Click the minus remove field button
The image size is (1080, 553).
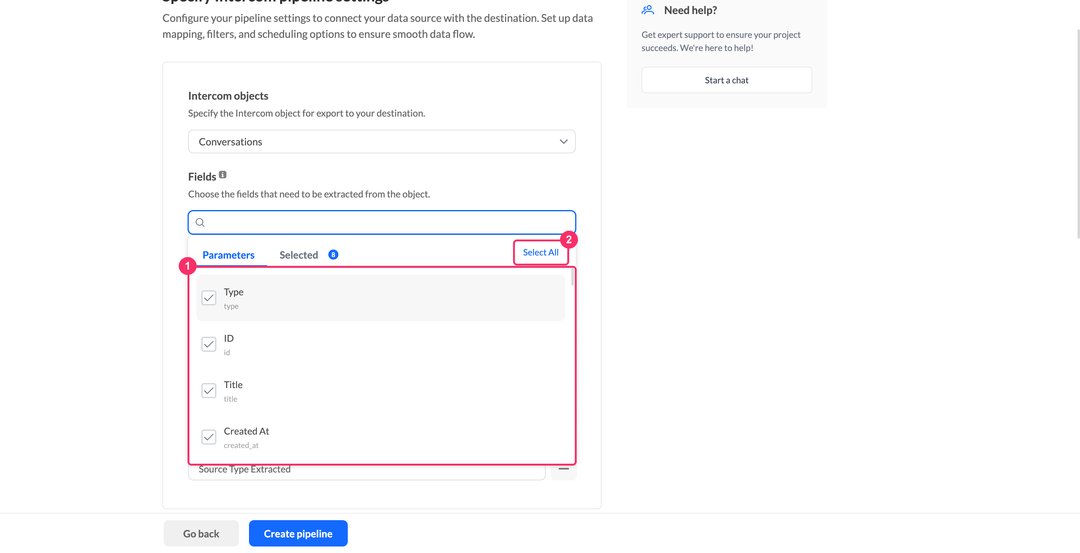tap(564, 469)
